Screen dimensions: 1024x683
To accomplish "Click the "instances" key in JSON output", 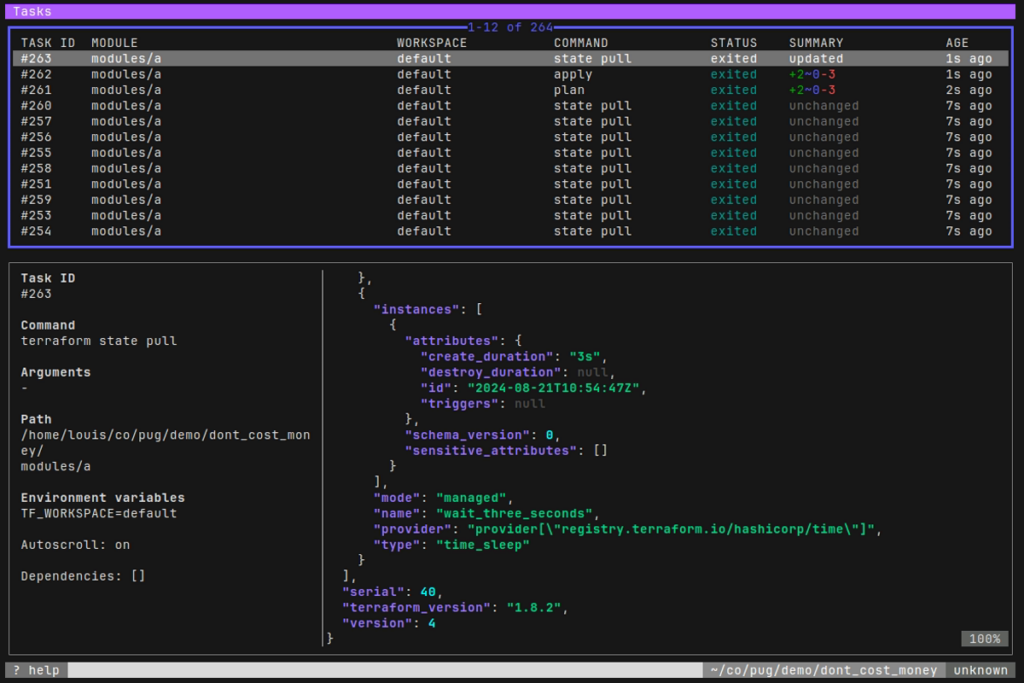I will tap(415, 309).
